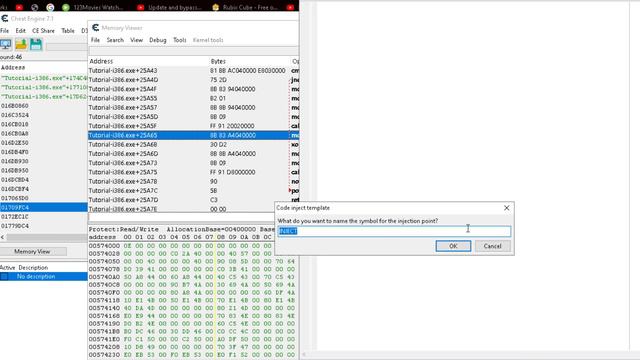Open the Rubik Cube bookmark

pyautogui.click(x=245, y=7)
